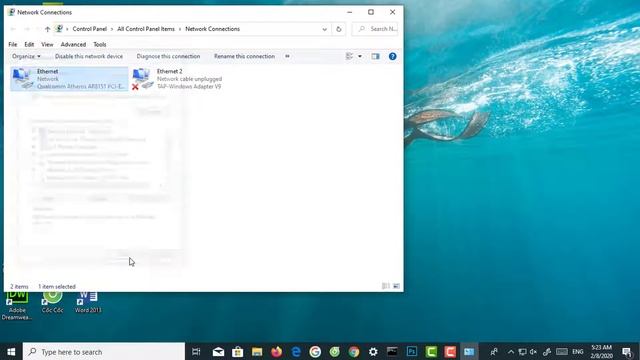Click the Up one level arrow
Screen dimensions: 640x360
pos(47,29)
